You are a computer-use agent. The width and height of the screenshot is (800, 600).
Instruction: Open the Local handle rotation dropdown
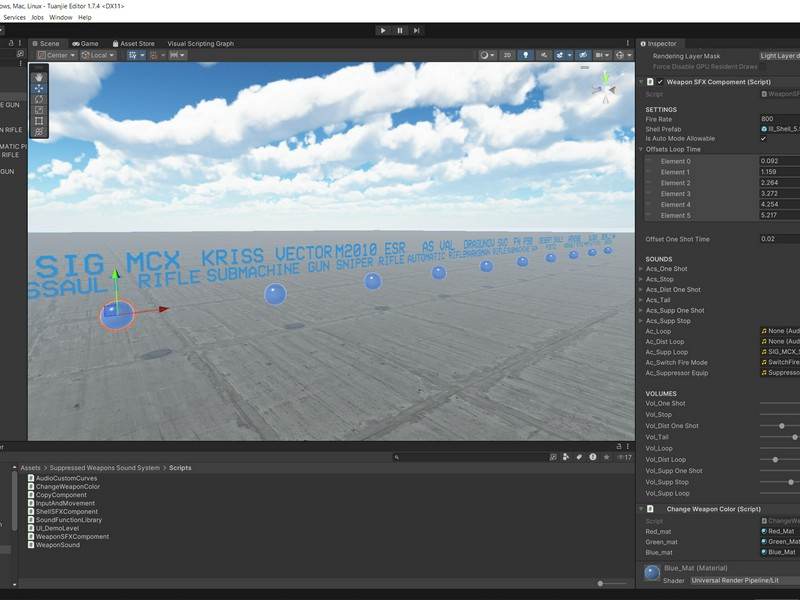tap(98, 55)
